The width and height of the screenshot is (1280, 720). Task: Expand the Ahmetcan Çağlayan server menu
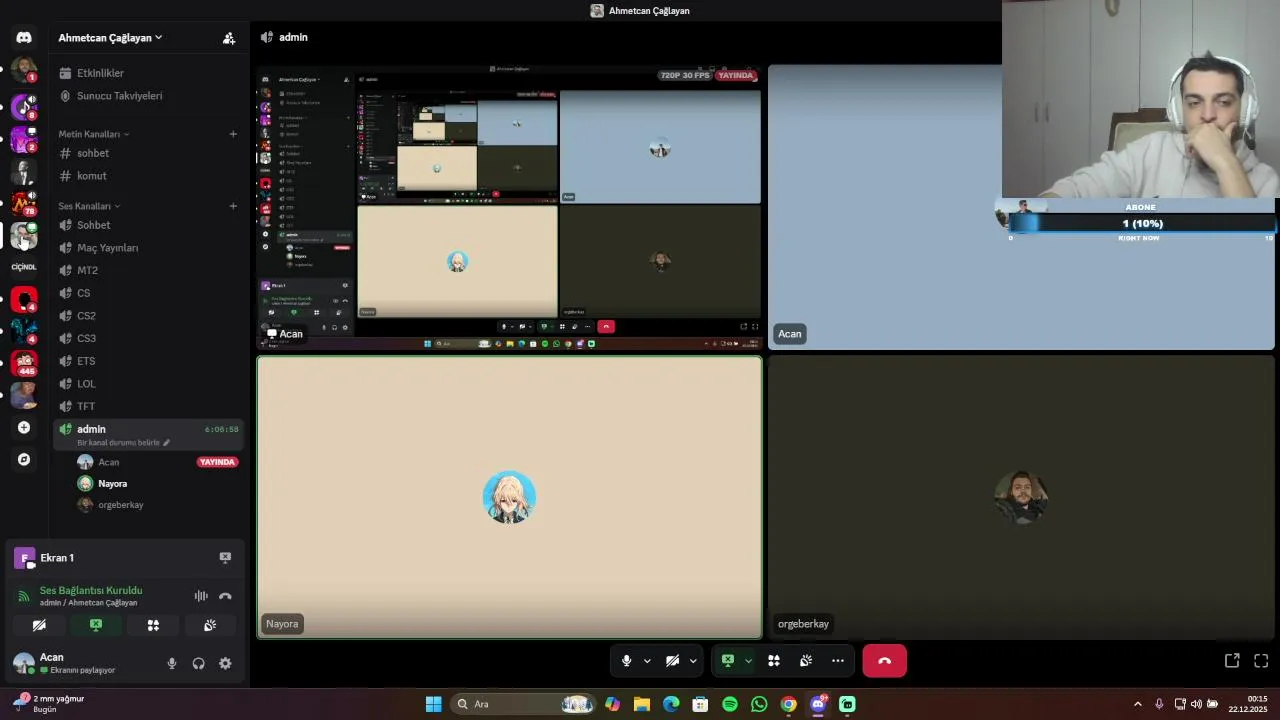tap(110, 38)
